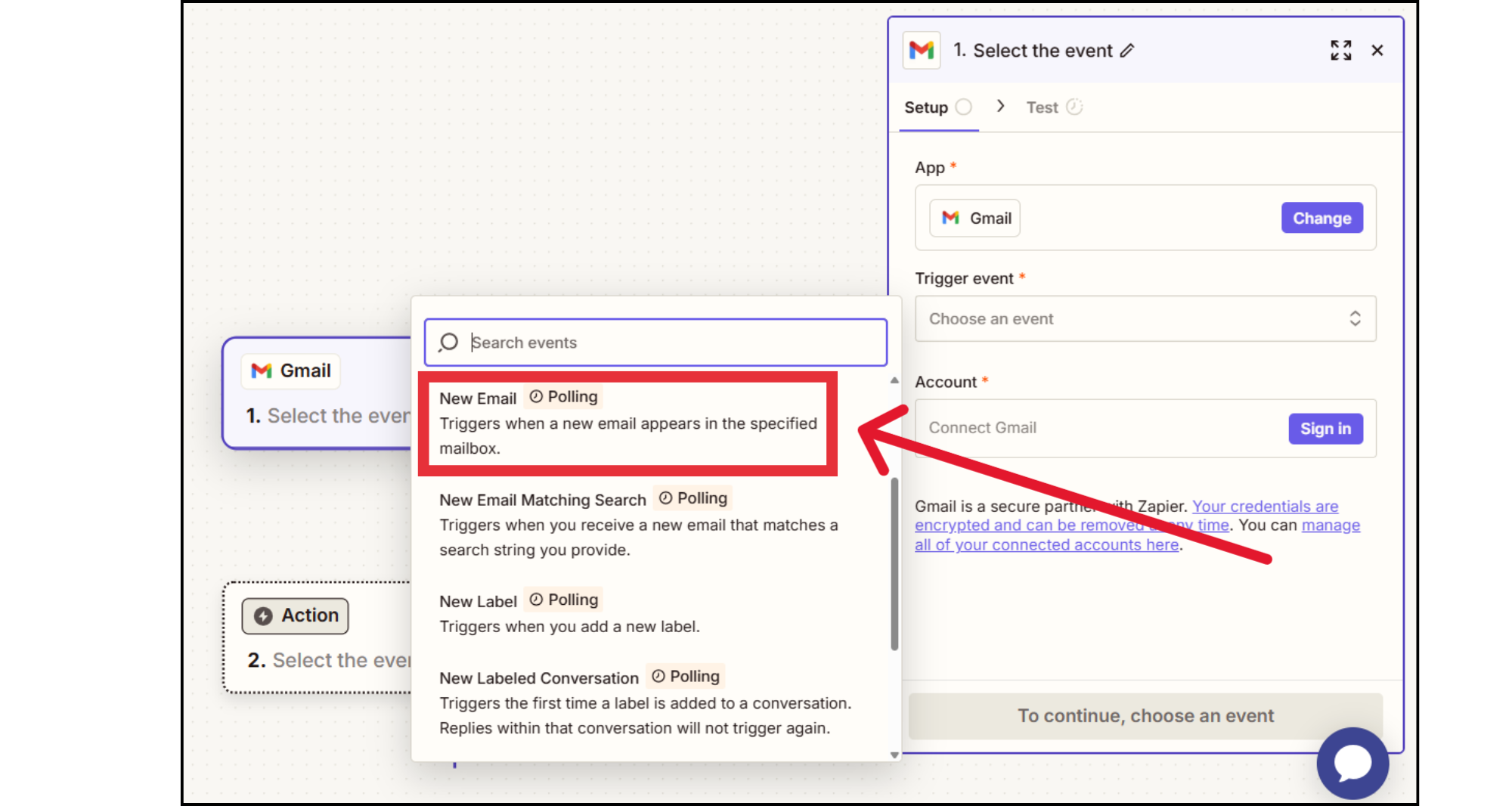Select the Action step node
This screenshot has width=1512, height=806.
pyautogui.click(x=318, y=637)
